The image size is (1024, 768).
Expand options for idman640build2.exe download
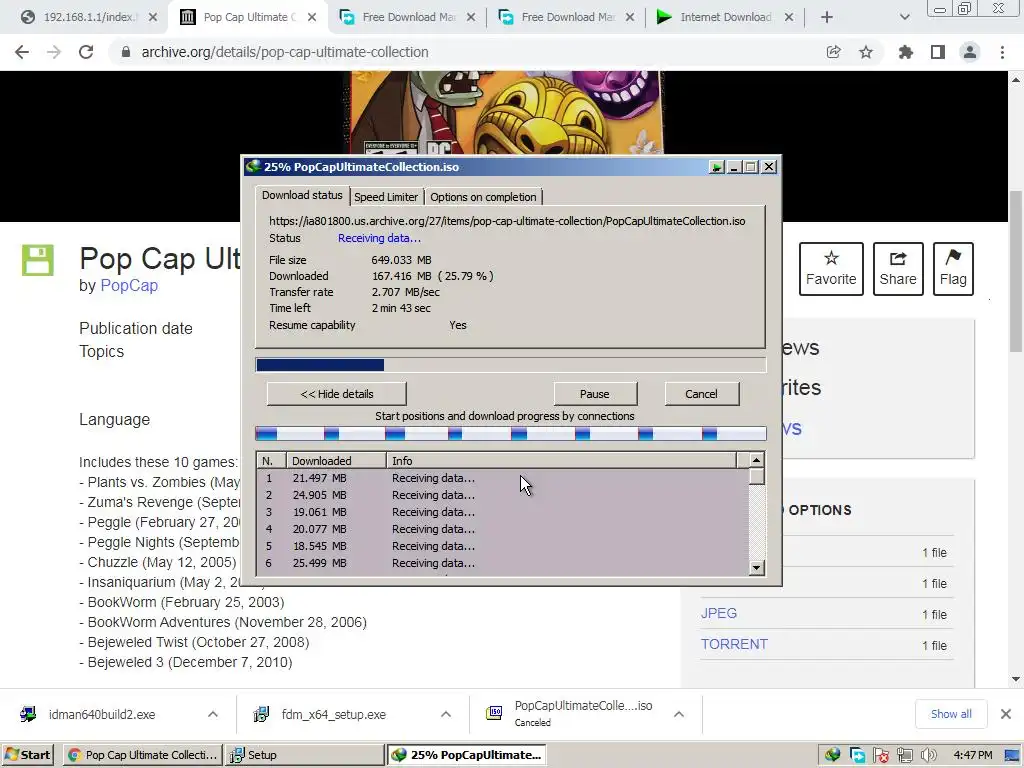[213, 714]
